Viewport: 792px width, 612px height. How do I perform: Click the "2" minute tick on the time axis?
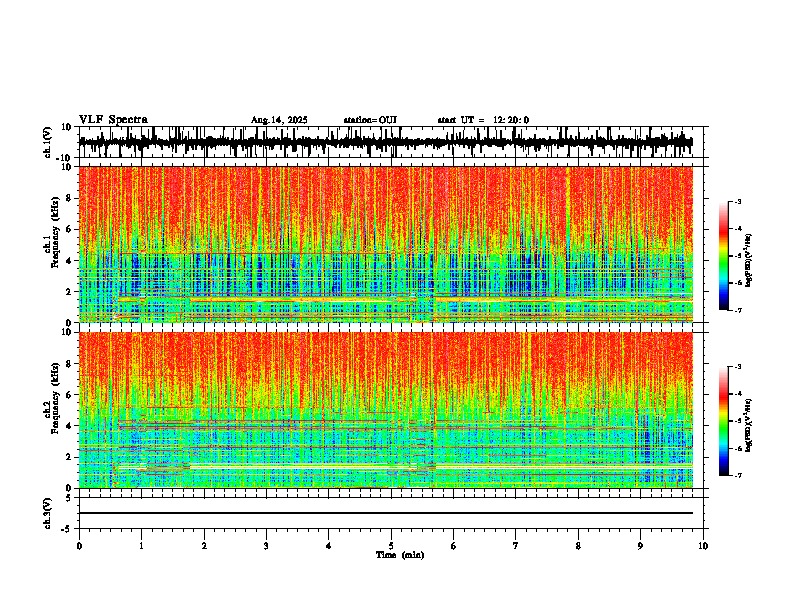pos(204,546)
